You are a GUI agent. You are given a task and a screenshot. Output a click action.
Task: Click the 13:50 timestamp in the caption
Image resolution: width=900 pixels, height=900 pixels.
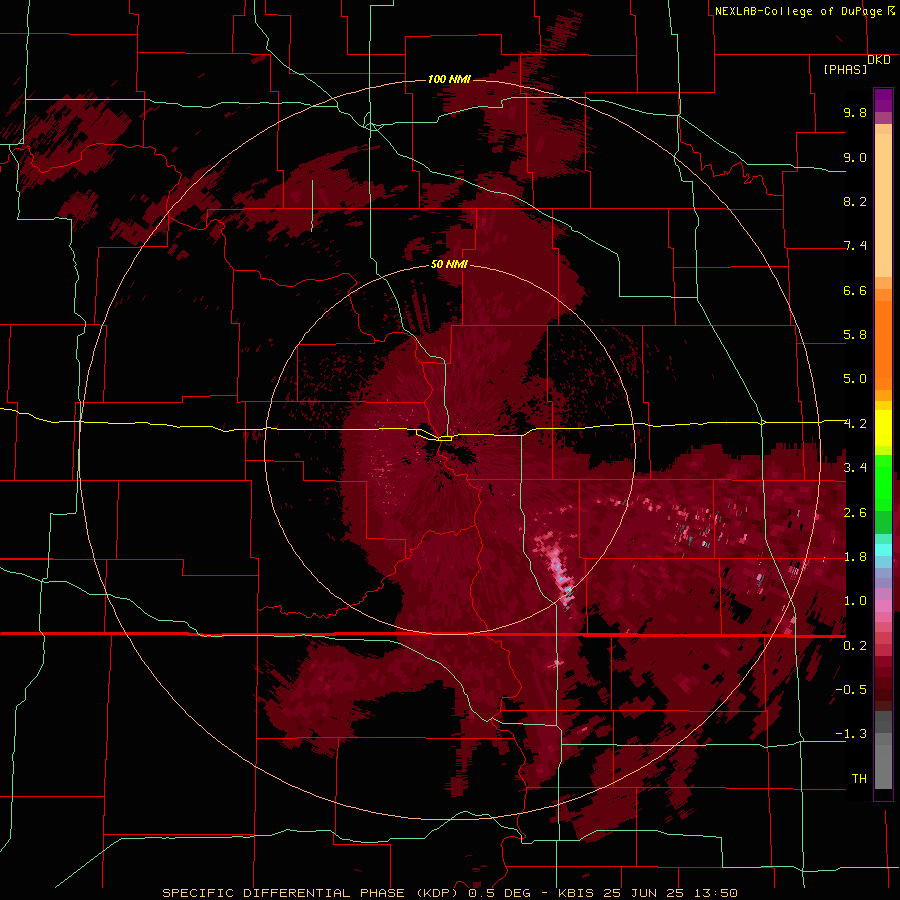(714, 893)
